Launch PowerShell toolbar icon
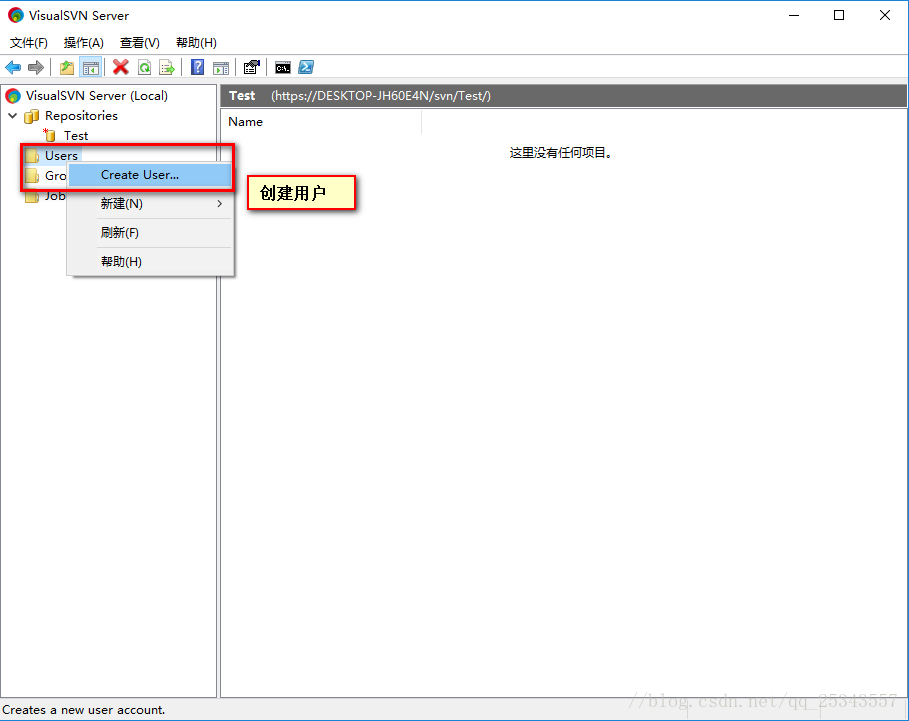Image resolution: width=909 pixels, height=721 pixels. coord(306,67)
